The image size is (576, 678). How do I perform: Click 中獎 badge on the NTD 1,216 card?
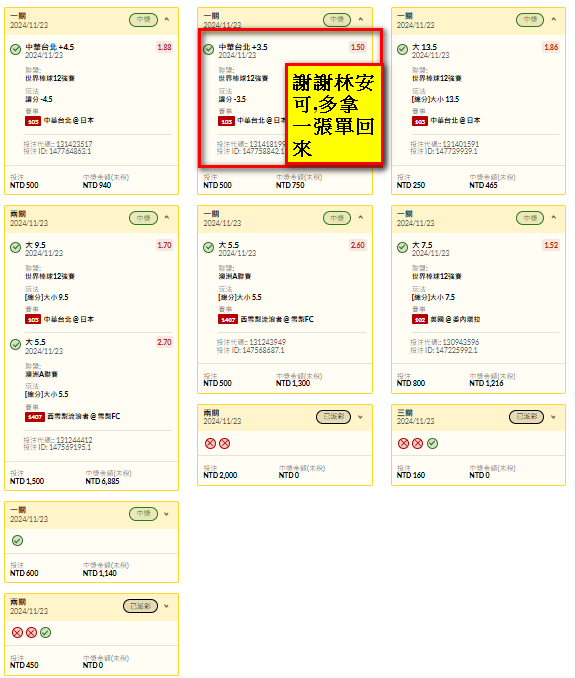530,218
